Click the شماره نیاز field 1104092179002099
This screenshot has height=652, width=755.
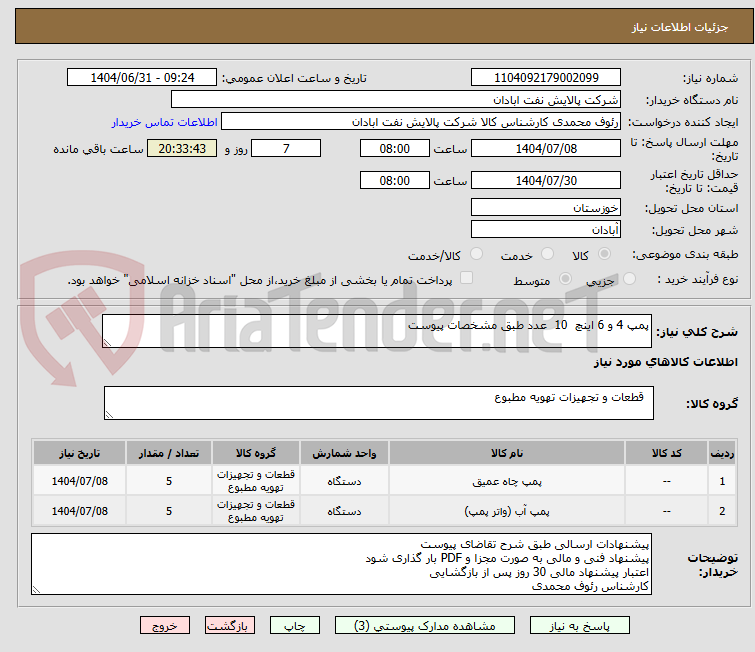[546, 78]
